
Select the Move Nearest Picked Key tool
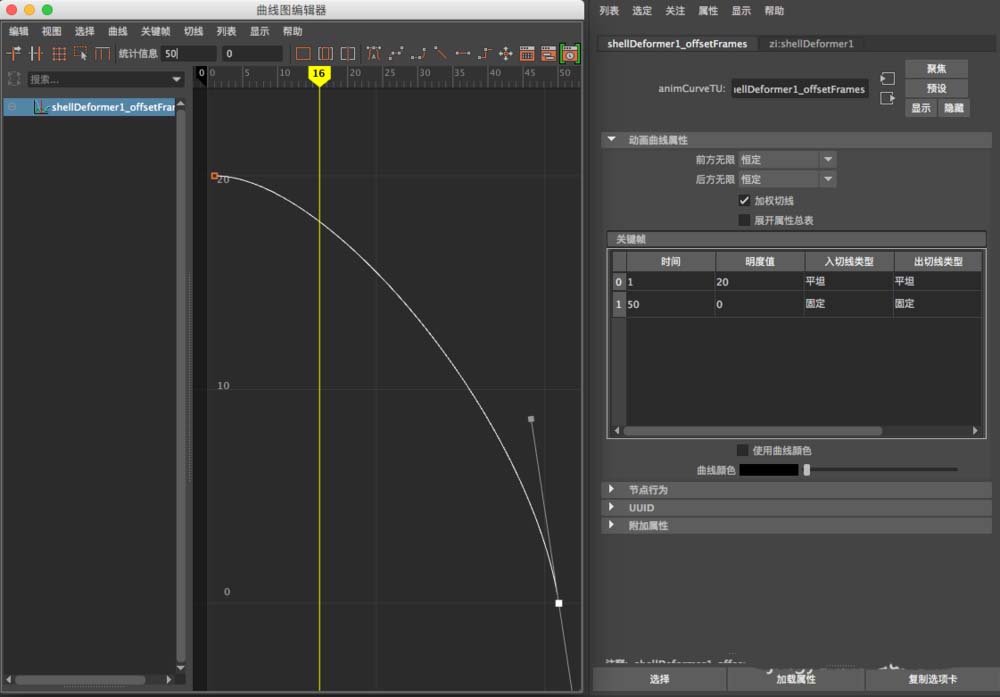click(x=13, y=54)
